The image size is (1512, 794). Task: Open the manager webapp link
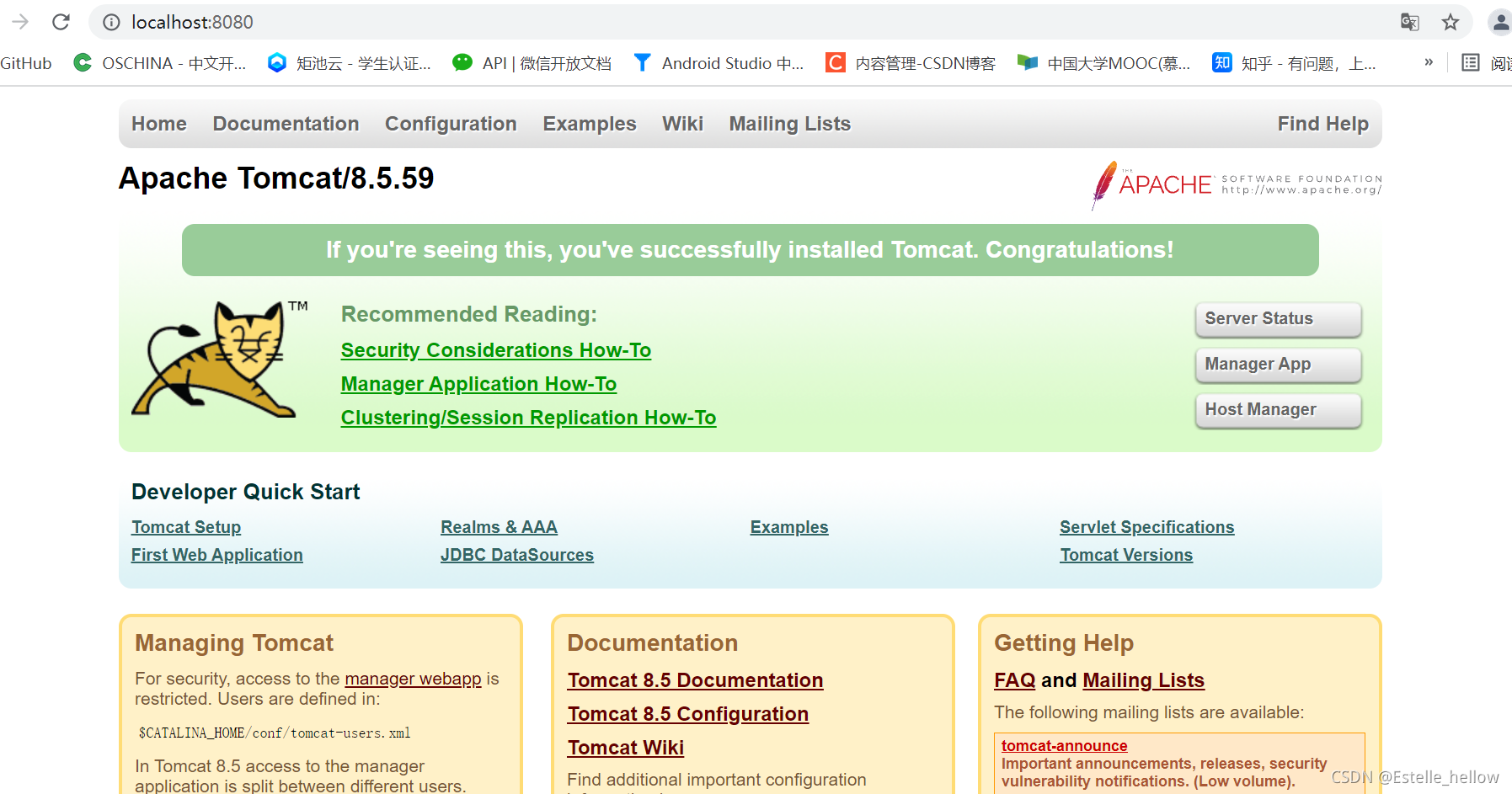pyautogui.click(x=413, y=679)
